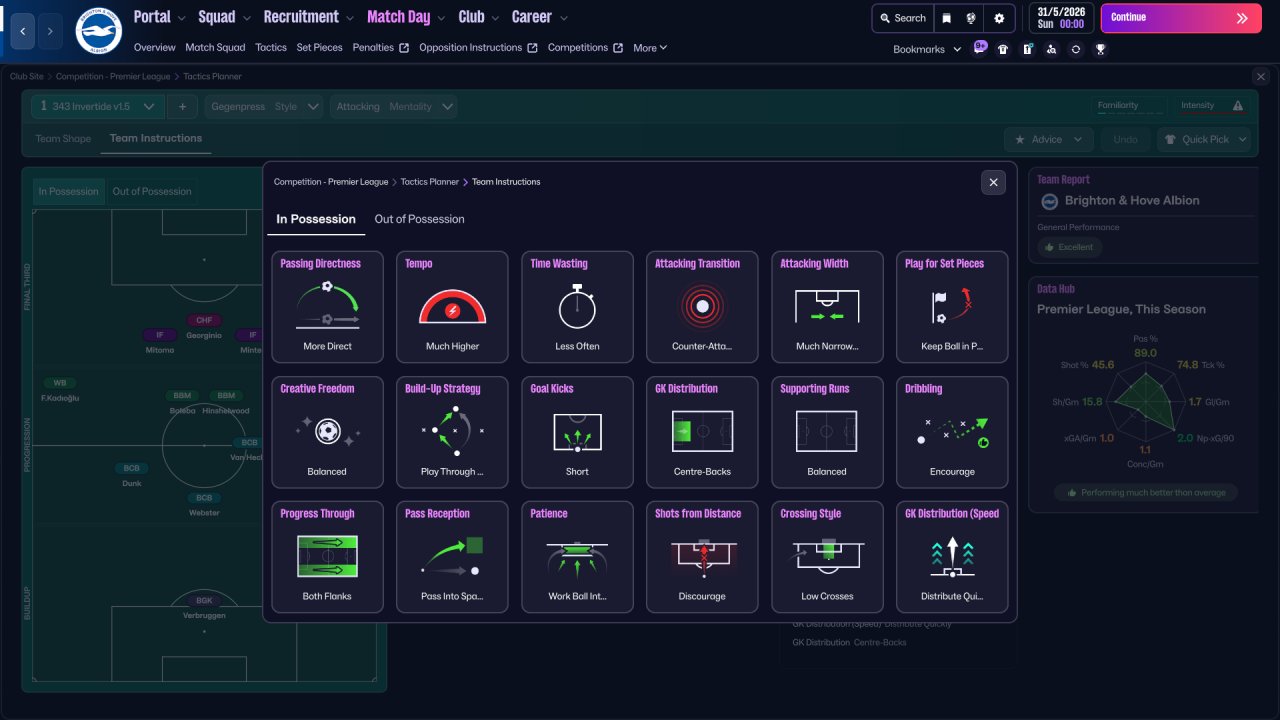Image resolution: width=1280 pixels, height=720 pixels.
Task: Expand the Club menu
Action: tap(479, 17)
